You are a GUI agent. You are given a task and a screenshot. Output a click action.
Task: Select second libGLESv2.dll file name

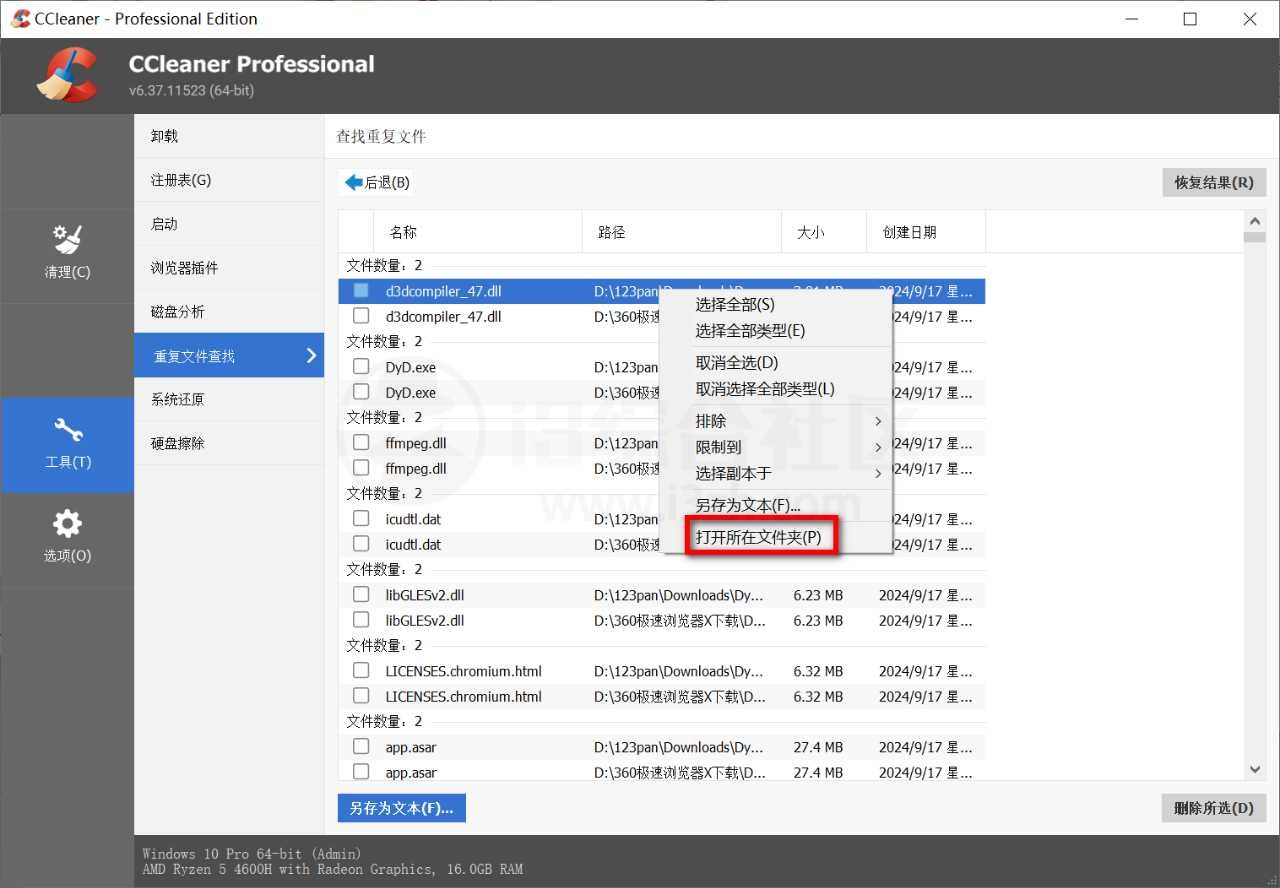point(425,620)
